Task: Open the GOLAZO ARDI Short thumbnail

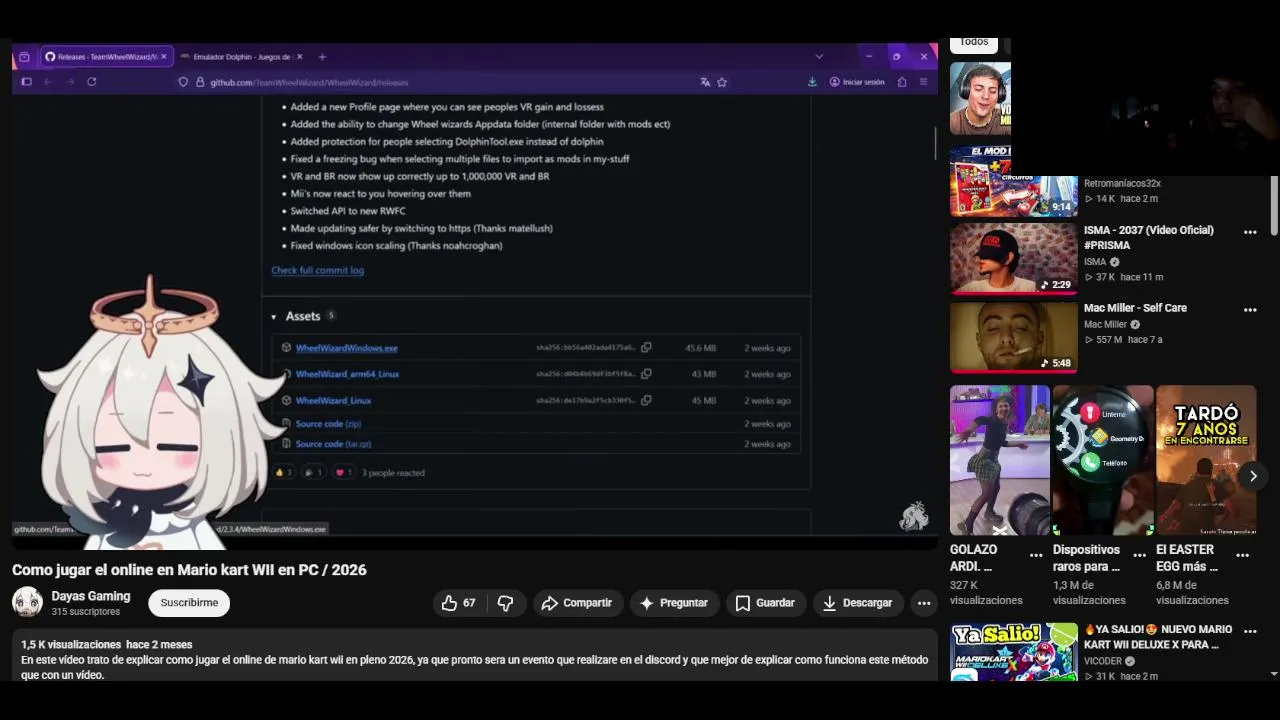Action: (x=1000, y=460)
